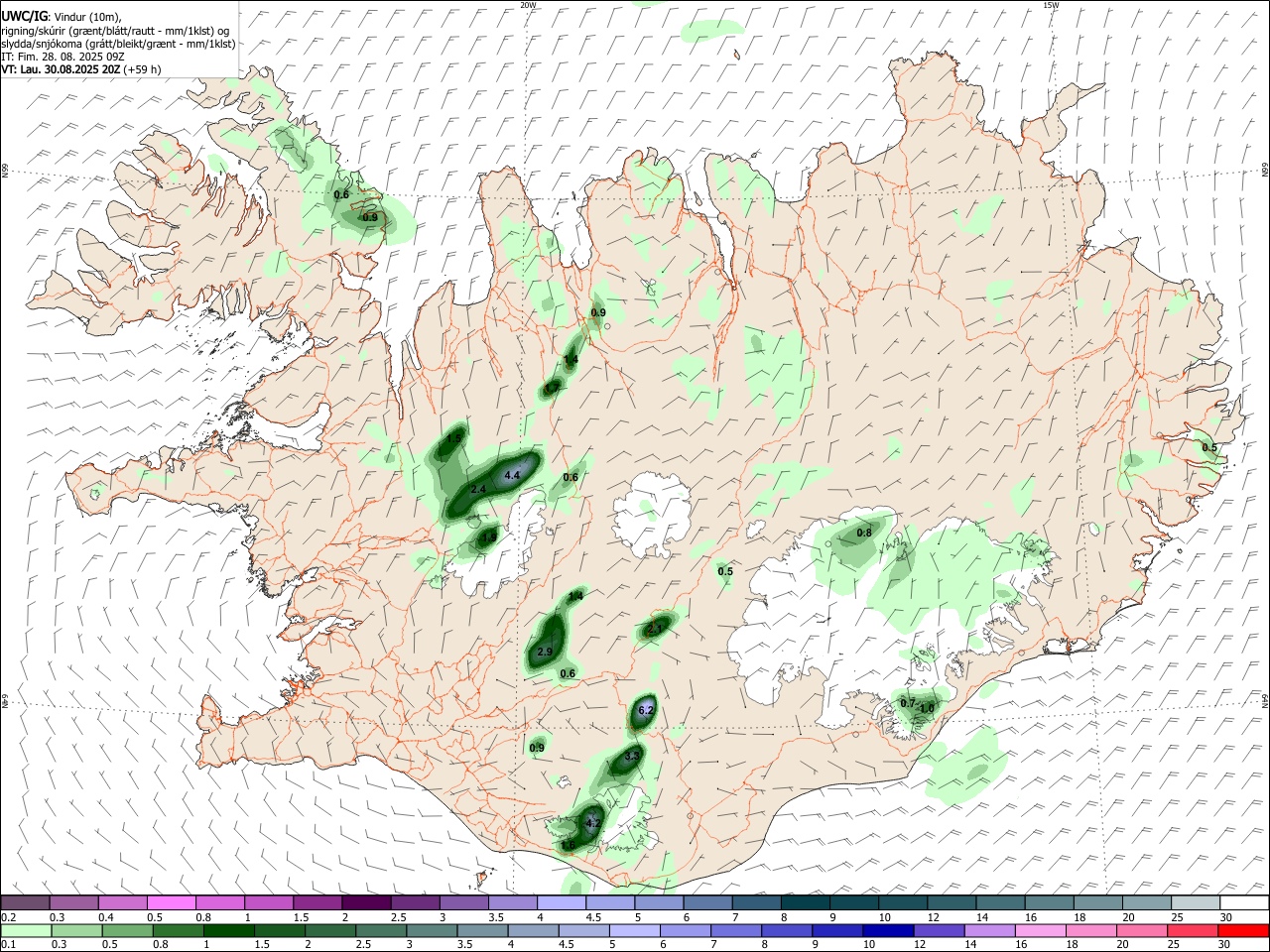Click the bright pink 0.5 swatch in upper legend

pos(171,902)
